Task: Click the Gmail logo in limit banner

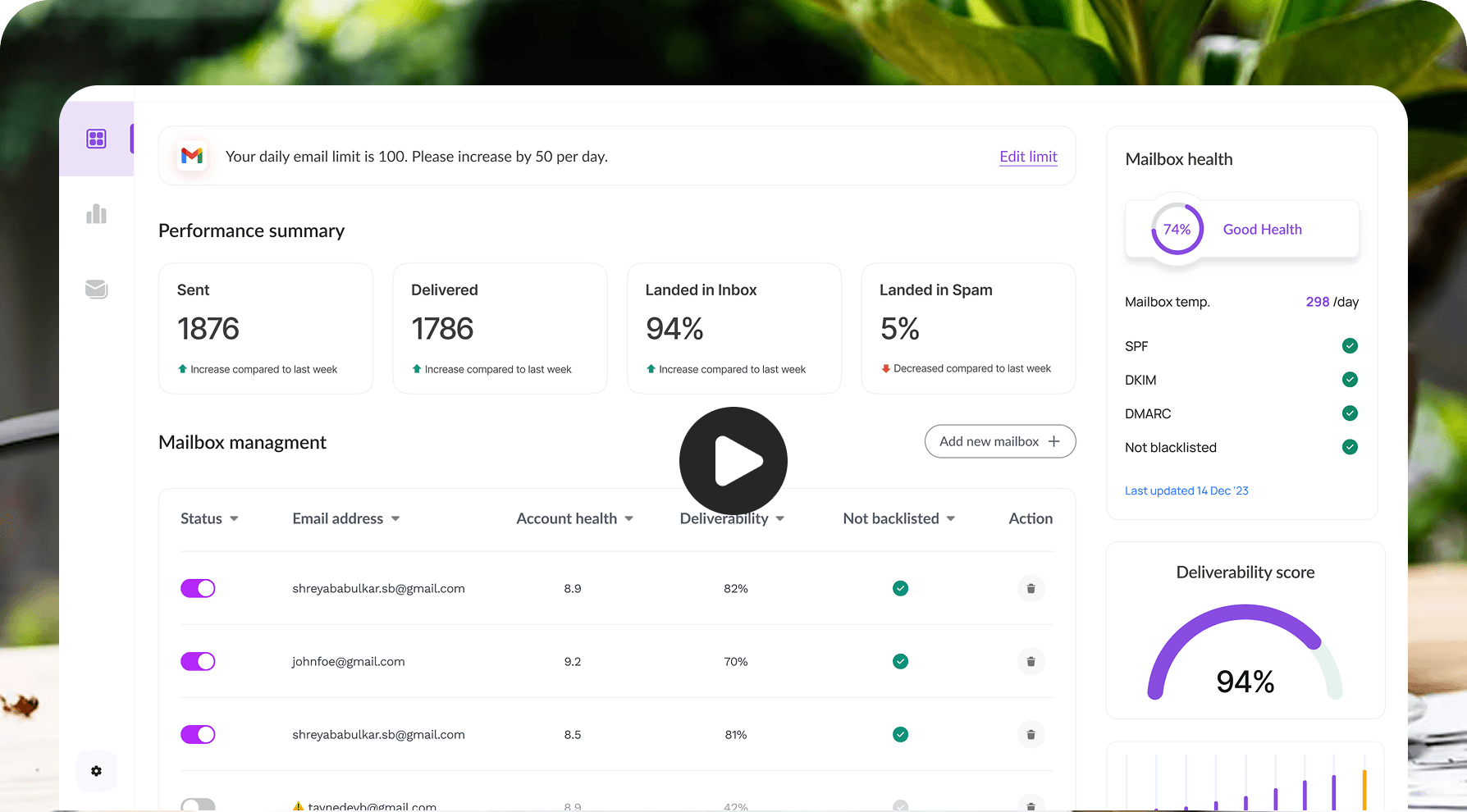Action: pyautogui.click(x=192, y=156)
